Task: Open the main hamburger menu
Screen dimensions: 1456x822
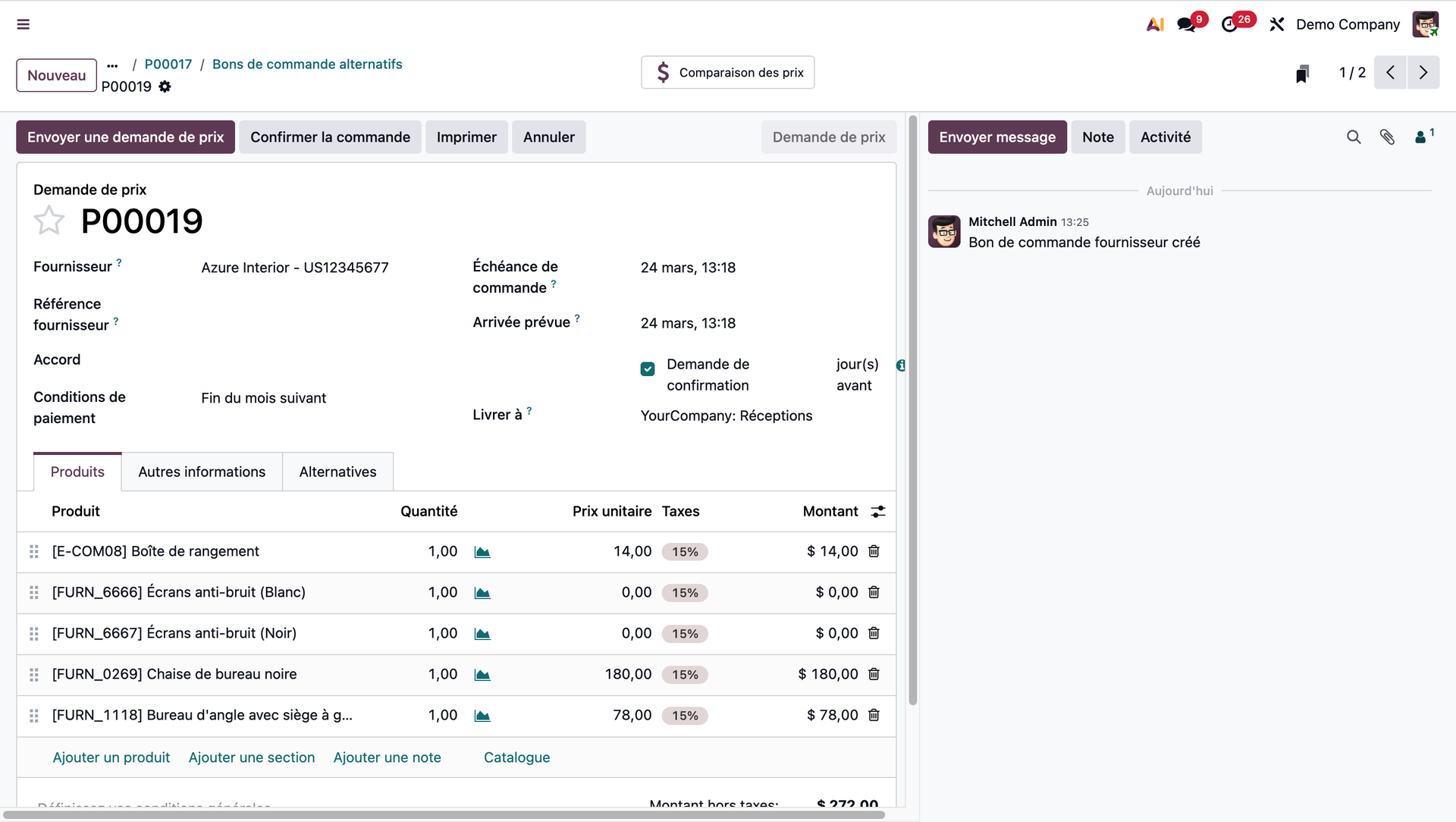Action: 24,24
